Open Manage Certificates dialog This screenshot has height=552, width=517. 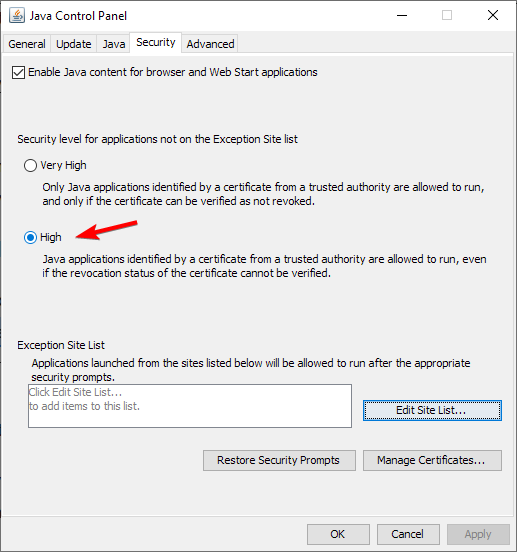click(x=432, y=460)
